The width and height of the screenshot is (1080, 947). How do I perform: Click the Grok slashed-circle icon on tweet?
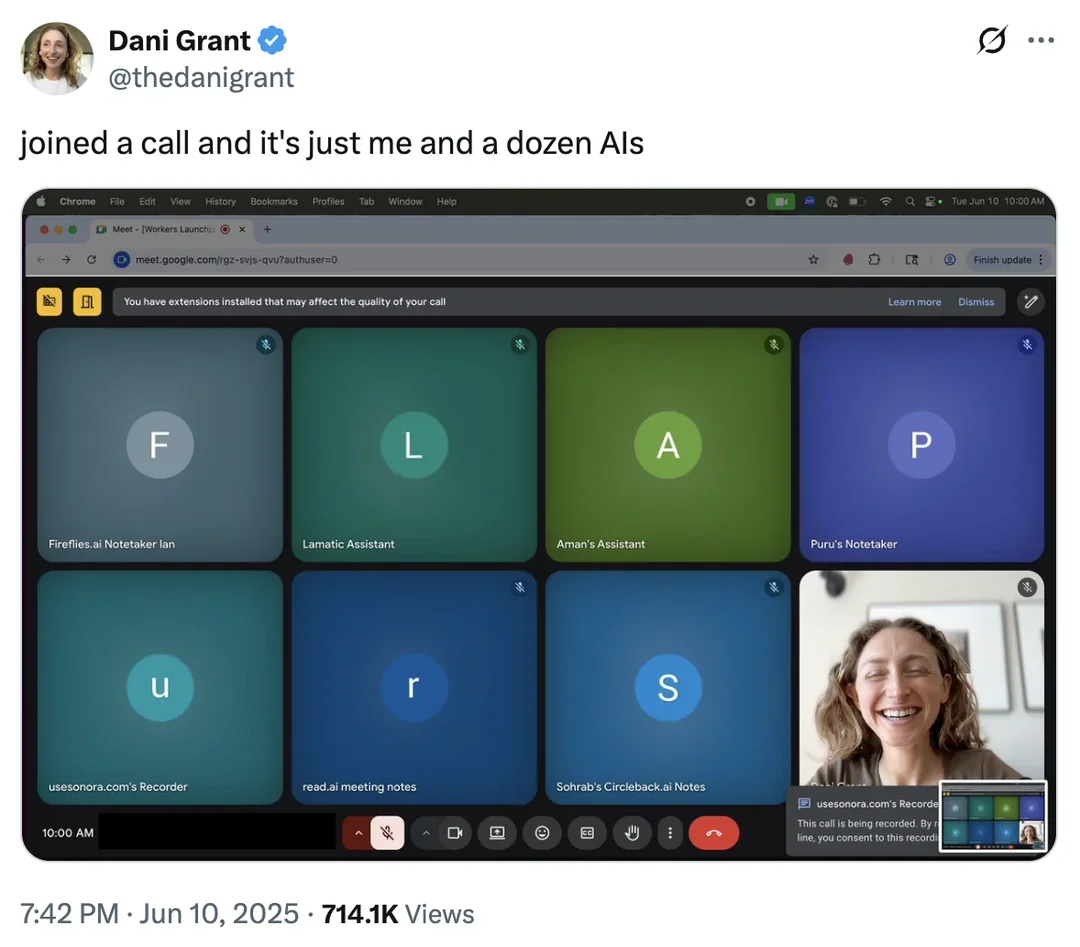tap(992, 40)
